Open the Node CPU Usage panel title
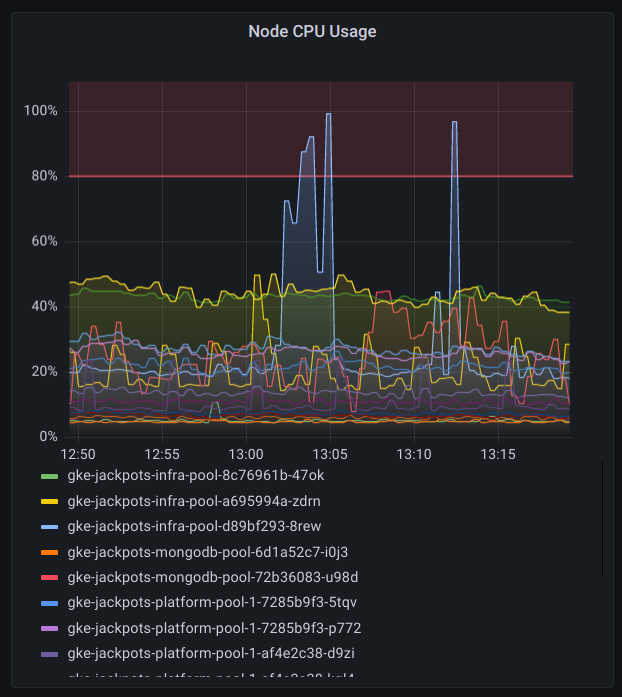This screenshot has width=622, height=697. pyautogui.click(x=312, y=32)
